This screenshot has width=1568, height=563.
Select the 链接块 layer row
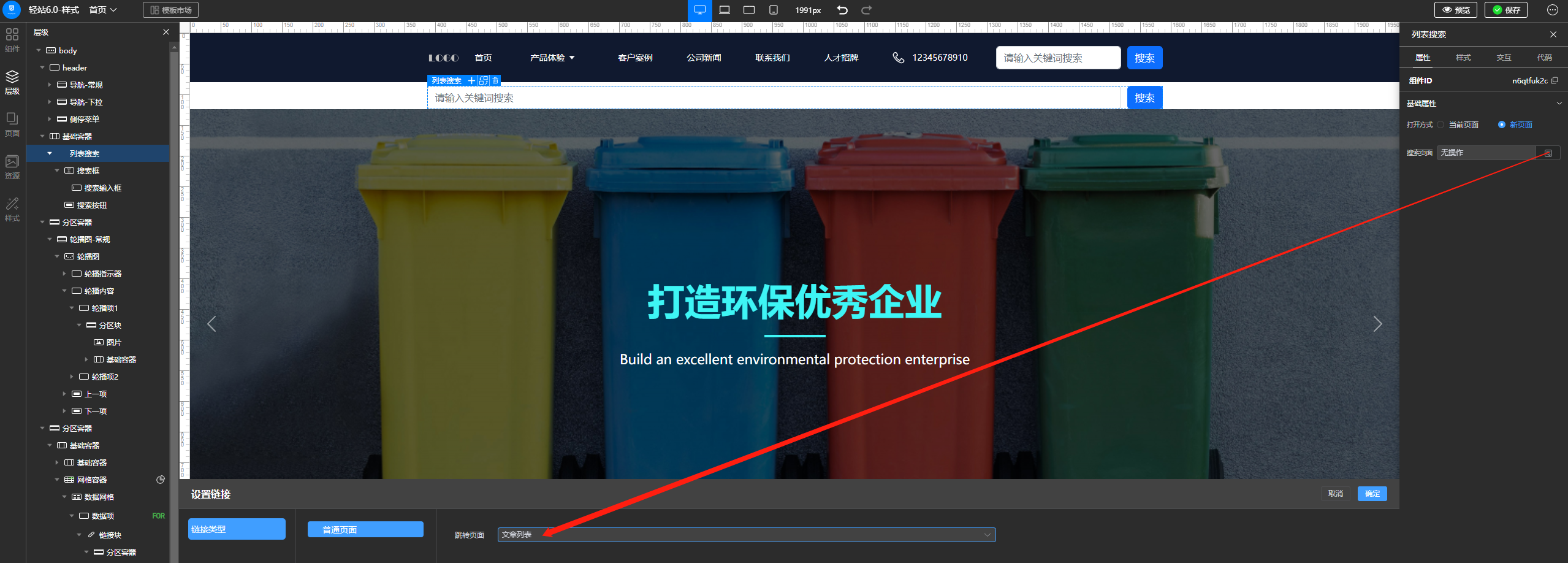click(98, 535)
